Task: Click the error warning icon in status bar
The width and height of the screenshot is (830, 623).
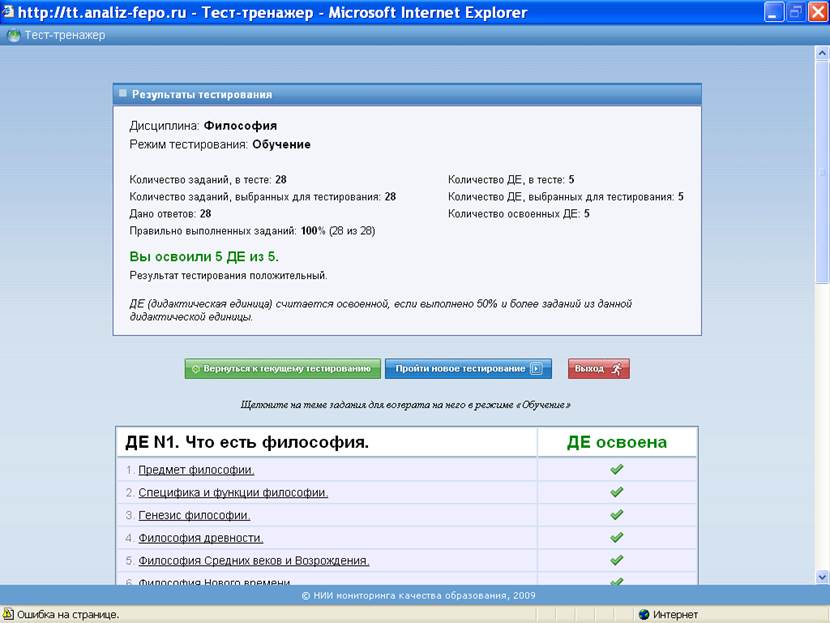Action: (x=8, y=614)
